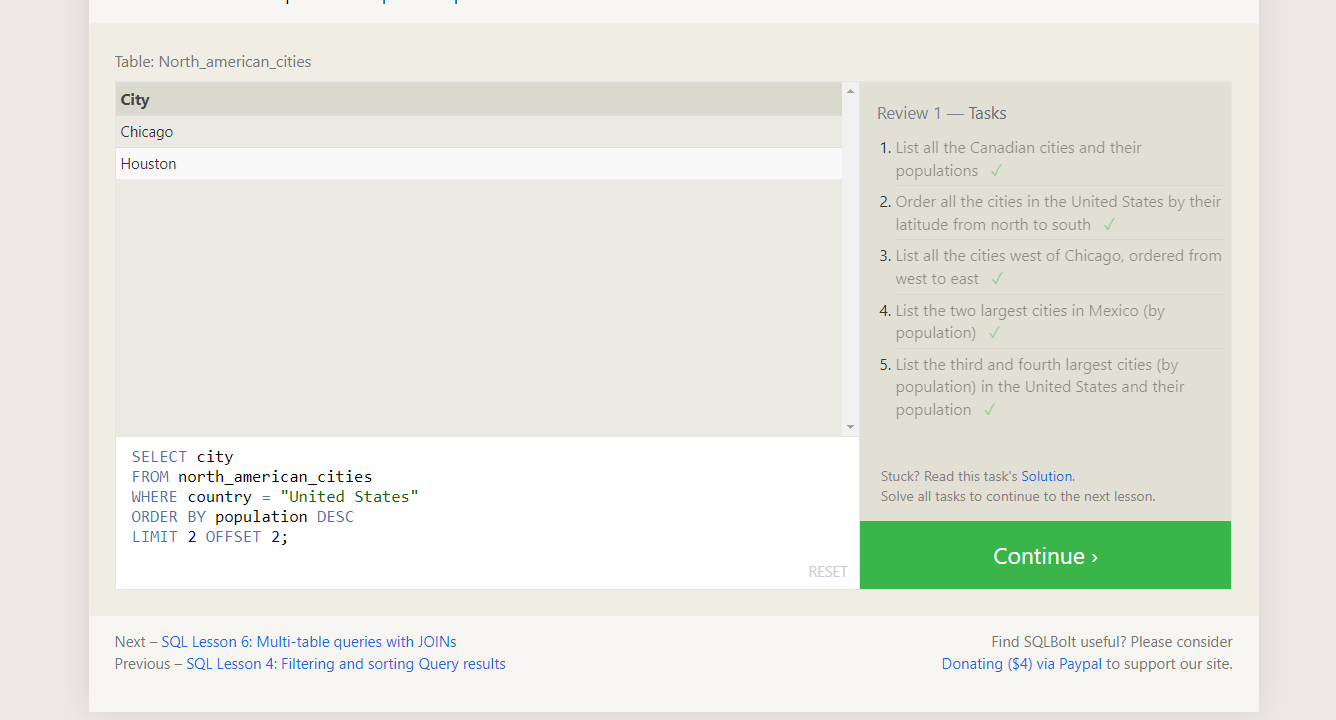
Task: Reset the SQL query with RESET
Action: (827, 572)
